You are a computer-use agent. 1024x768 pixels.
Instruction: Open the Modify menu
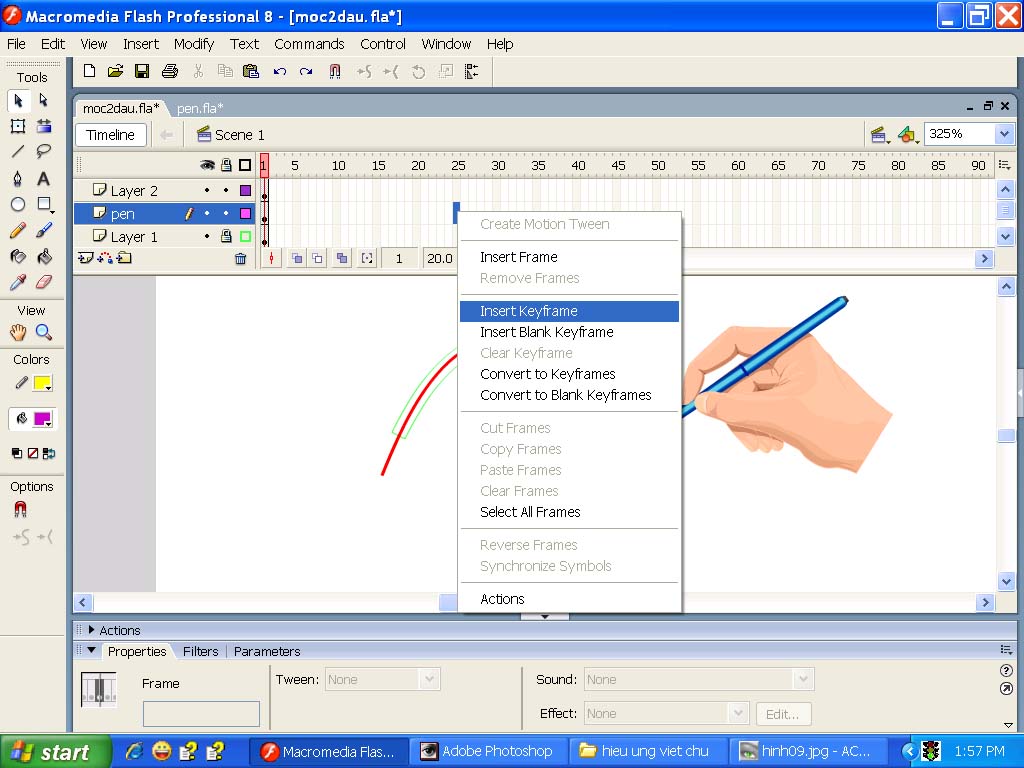click(x=193, y=44)
